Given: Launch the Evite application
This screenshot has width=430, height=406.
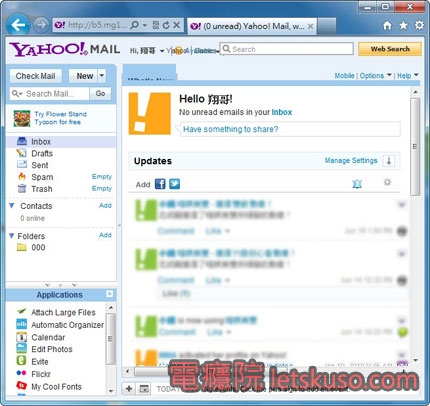Looking at the screenshot, I should click(x=40, y=362).
